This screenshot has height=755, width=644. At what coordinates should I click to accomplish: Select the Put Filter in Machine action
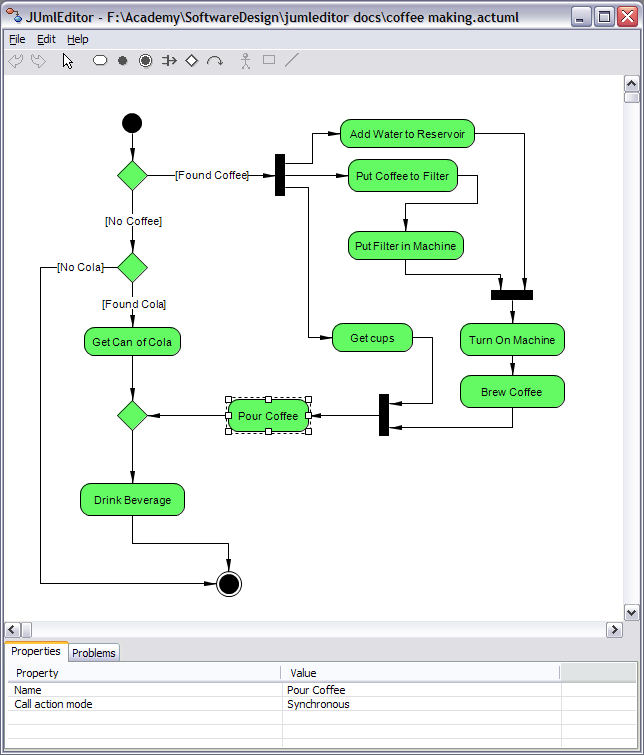click(406, 246)
